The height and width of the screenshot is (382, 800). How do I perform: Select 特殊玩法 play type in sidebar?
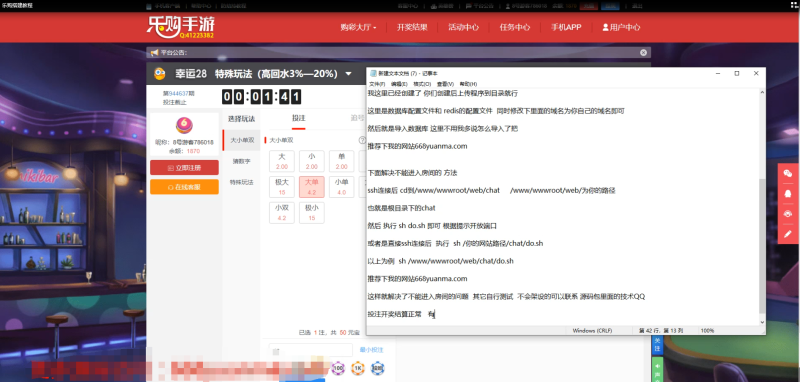click(x=242, y=182)
